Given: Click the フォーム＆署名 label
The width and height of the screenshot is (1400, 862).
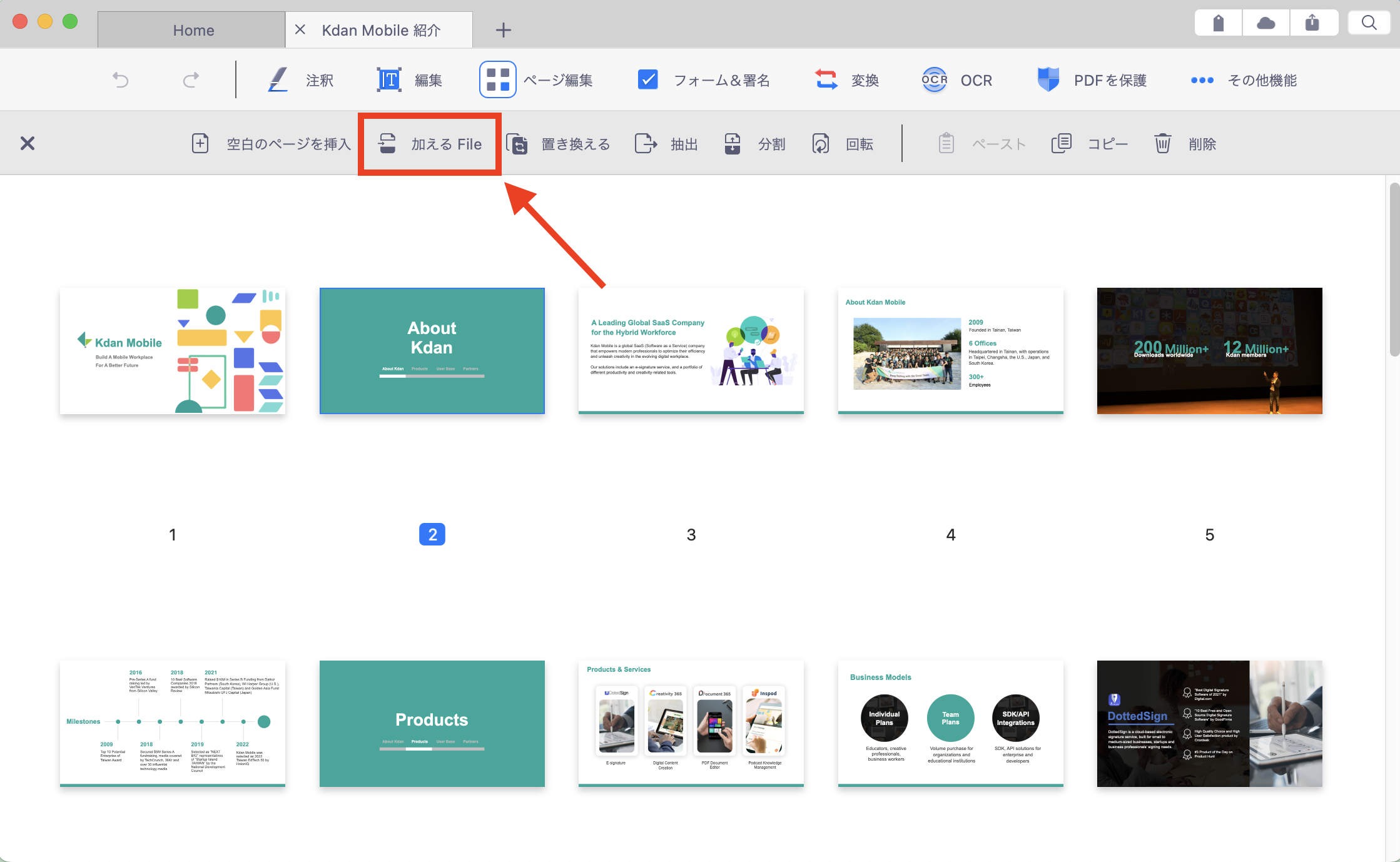Looking at the screenshot, I should click(x=722, y=80).
